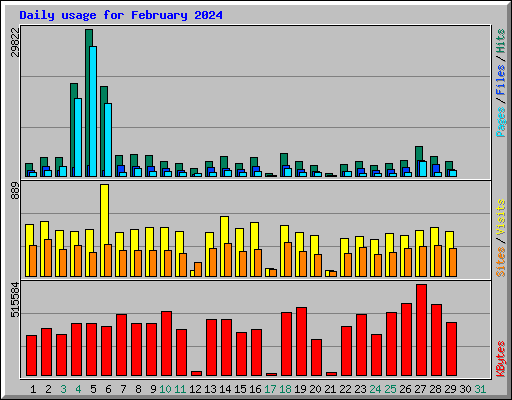Click day 26 label on the x-axis

pyautogui.click(x=405, y=389)
